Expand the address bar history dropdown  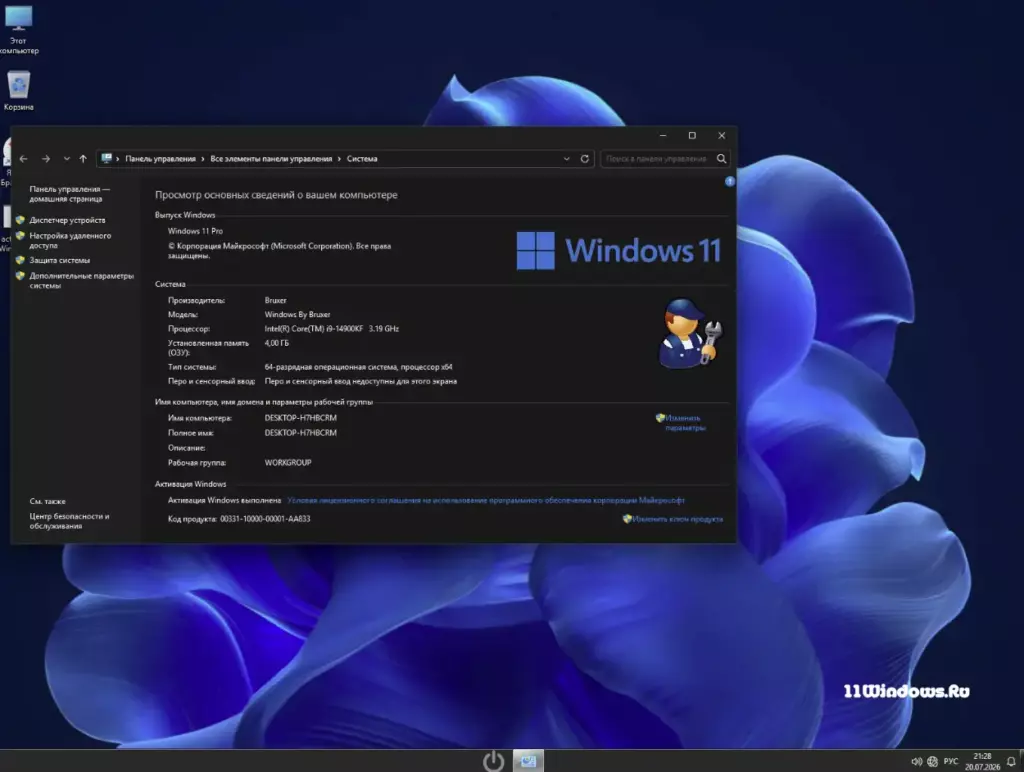pos(566,159)
